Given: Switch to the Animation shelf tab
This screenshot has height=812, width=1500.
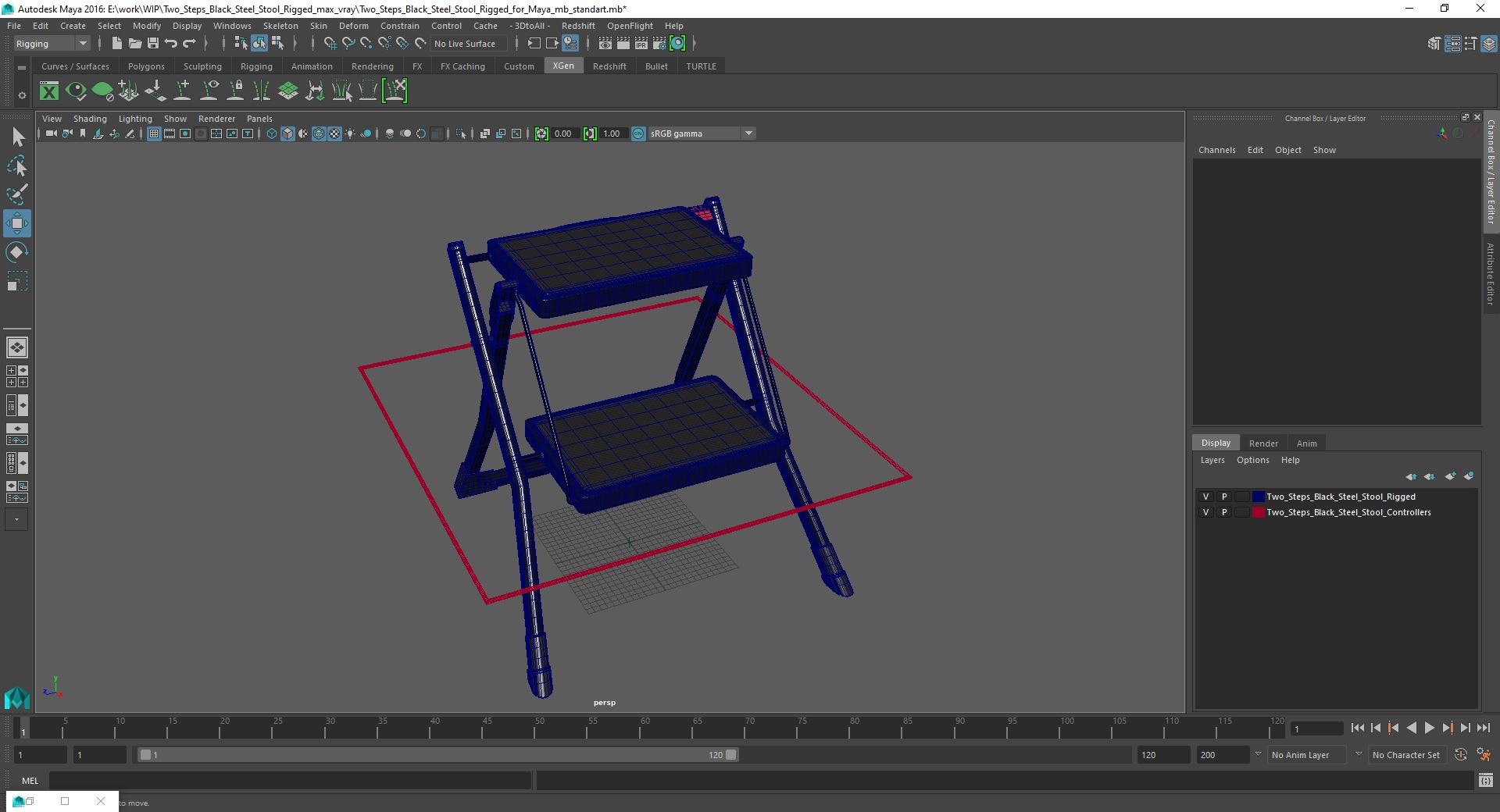Looking at the screenshot, I should pos(312,66).
